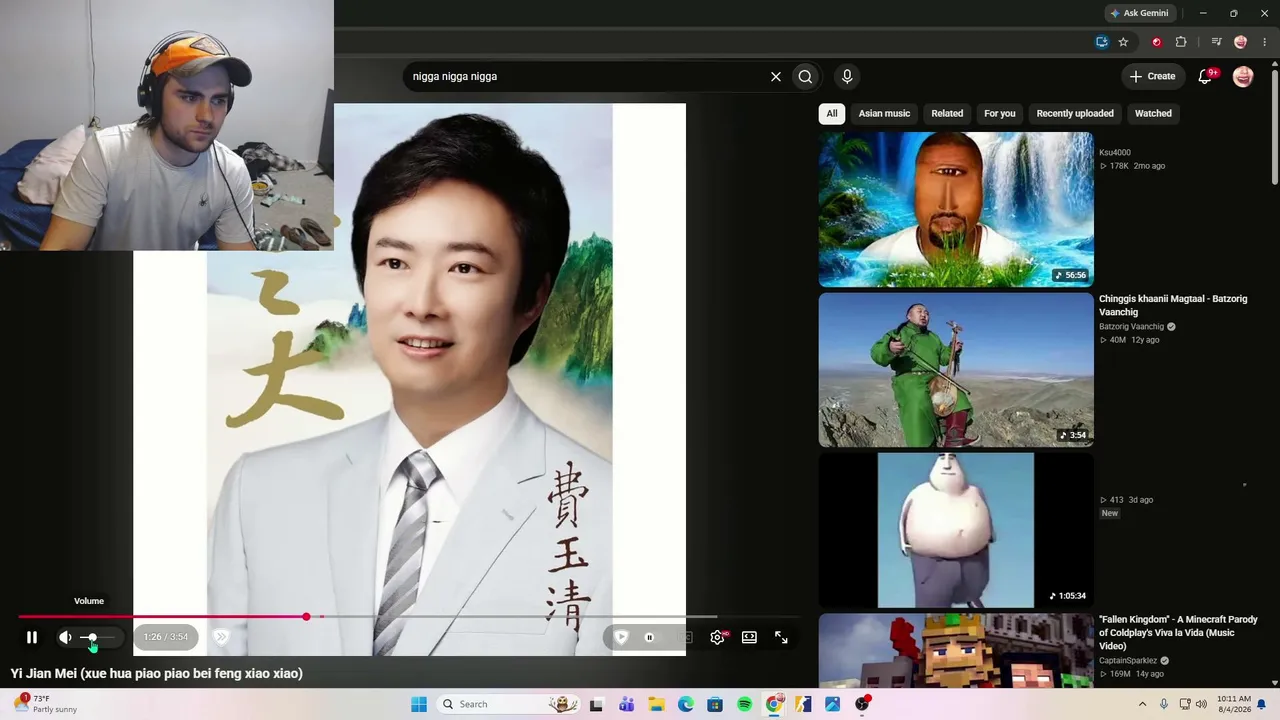Open Chrome media controls icon
This screenshot has height=720, width=1280.
[x=1216, y=42]
